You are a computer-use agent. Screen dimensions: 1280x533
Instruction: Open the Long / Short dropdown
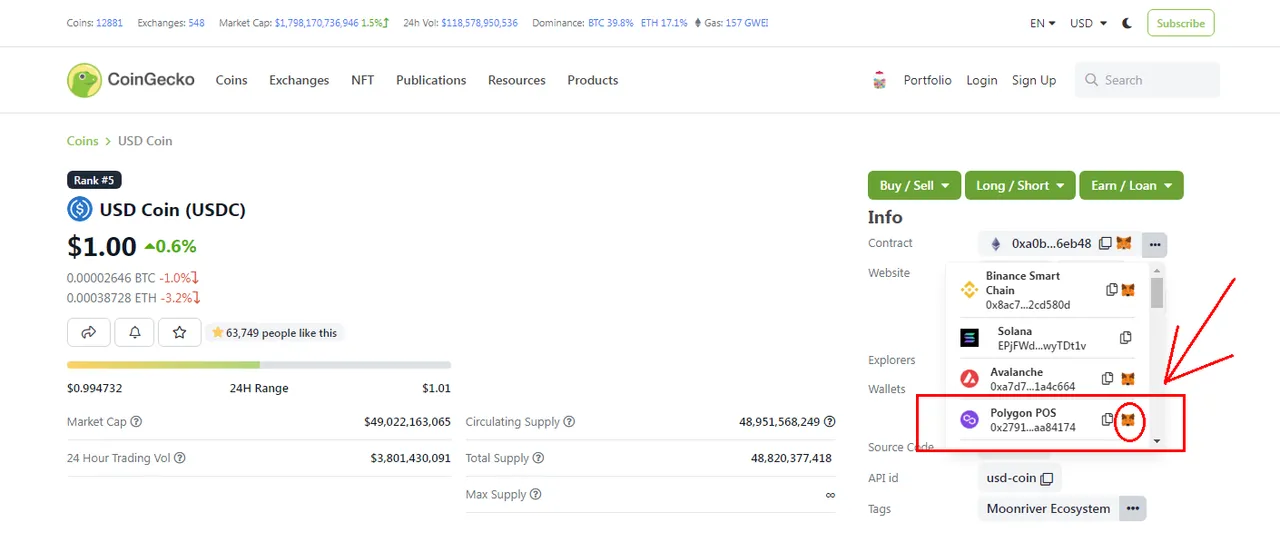coord(1020,185)
